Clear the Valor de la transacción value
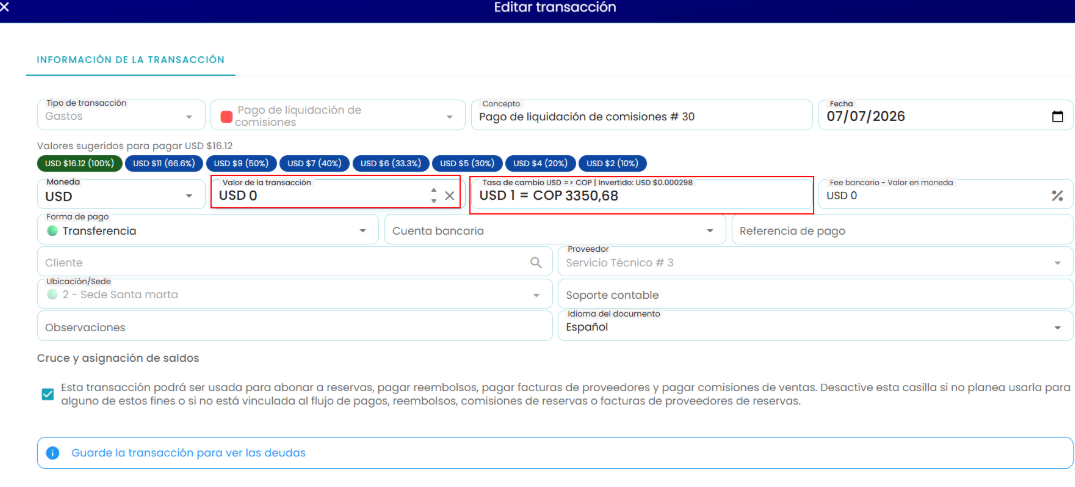The width and height of the screenshot is (1075, 487). pos(450,196)
